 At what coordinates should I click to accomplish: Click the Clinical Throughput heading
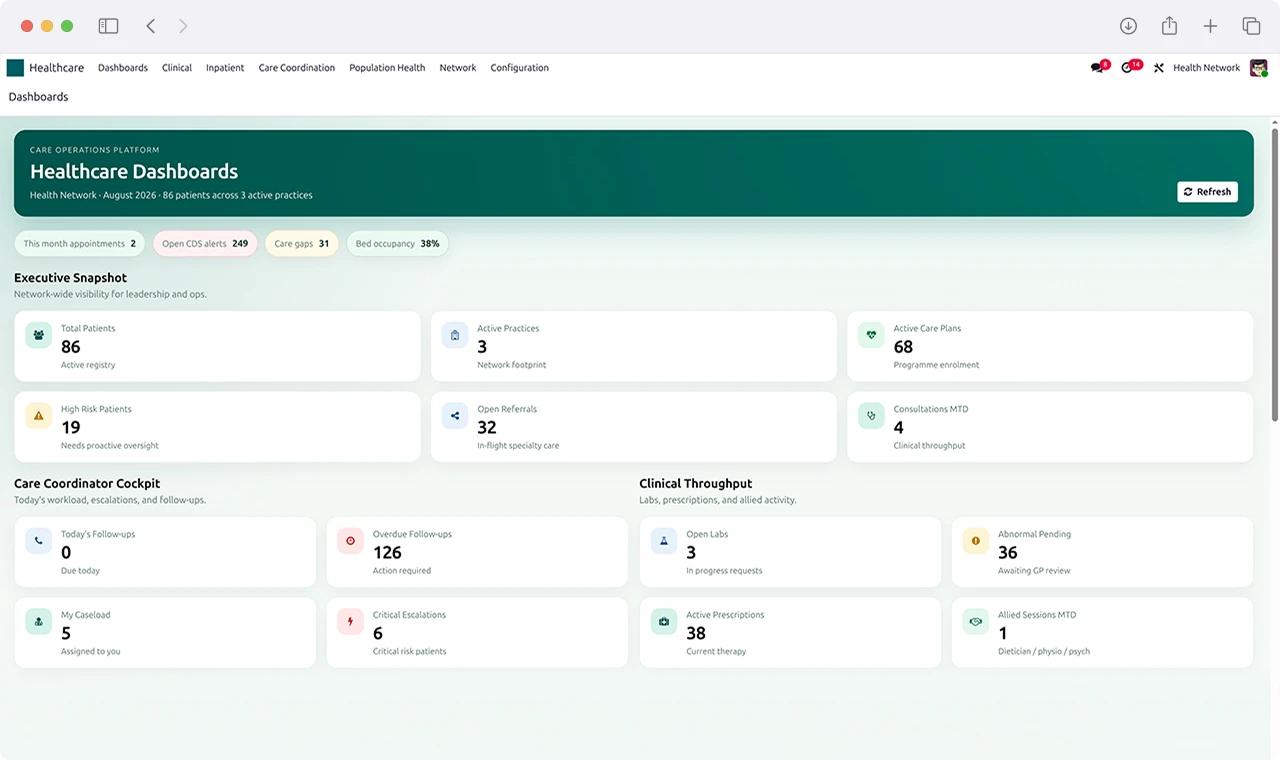696,483
